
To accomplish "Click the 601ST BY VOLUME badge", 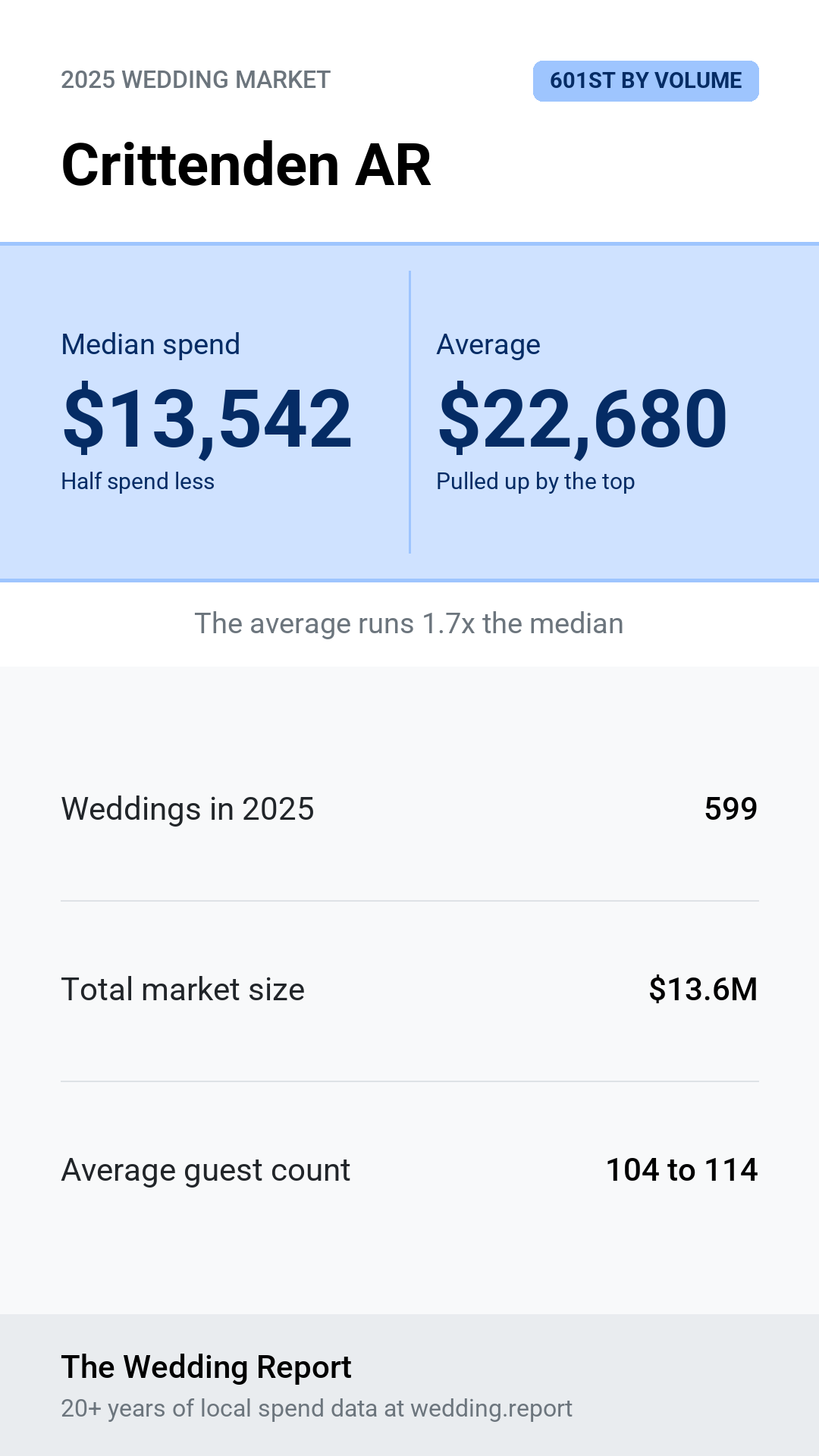I will tap(645, 80).
